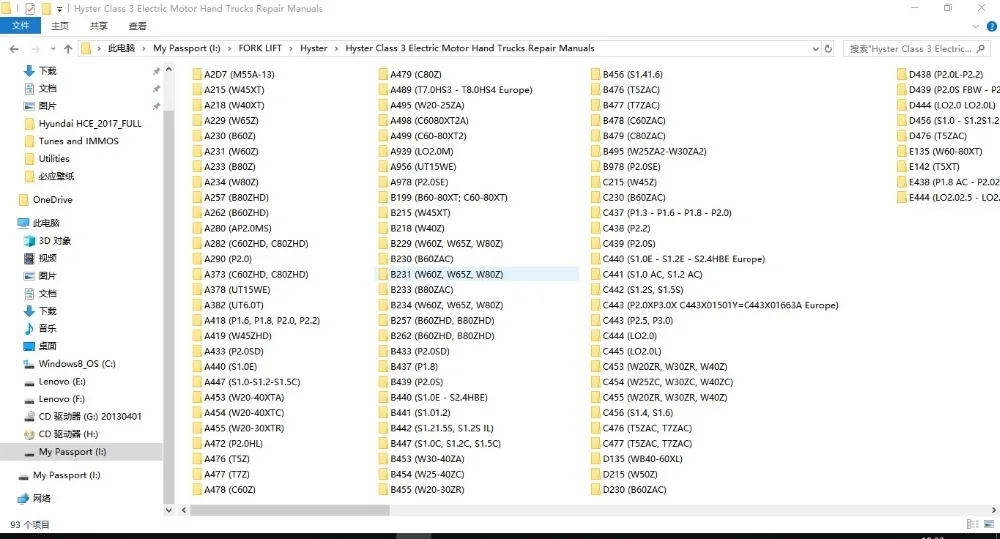
Task: Open 查看 ribbon tab
Action: coord(138,26)
